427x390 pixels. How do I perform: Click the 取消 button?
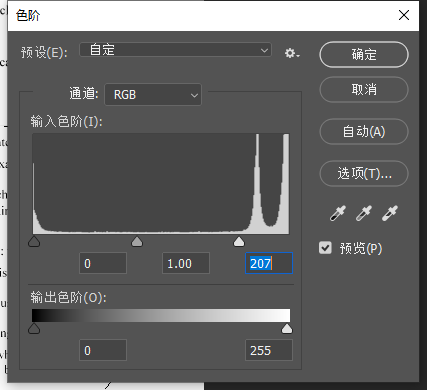364,89
